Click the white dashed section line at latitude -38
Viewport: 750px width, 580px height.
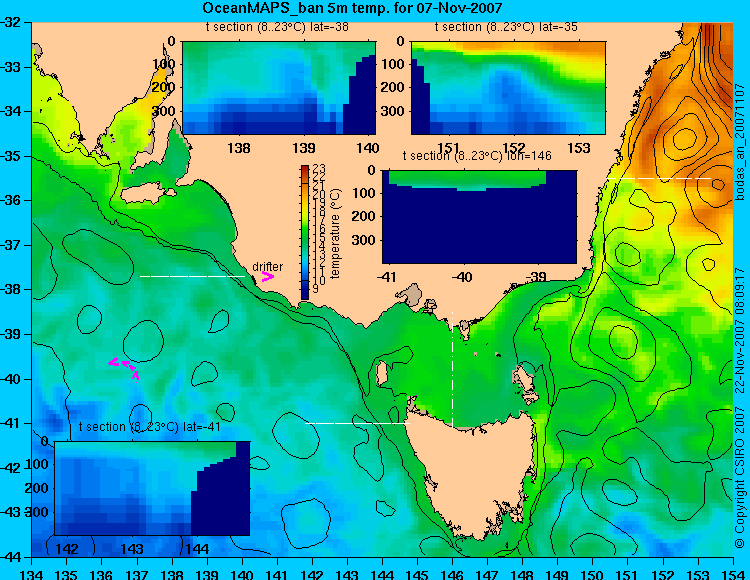point(192,276)
